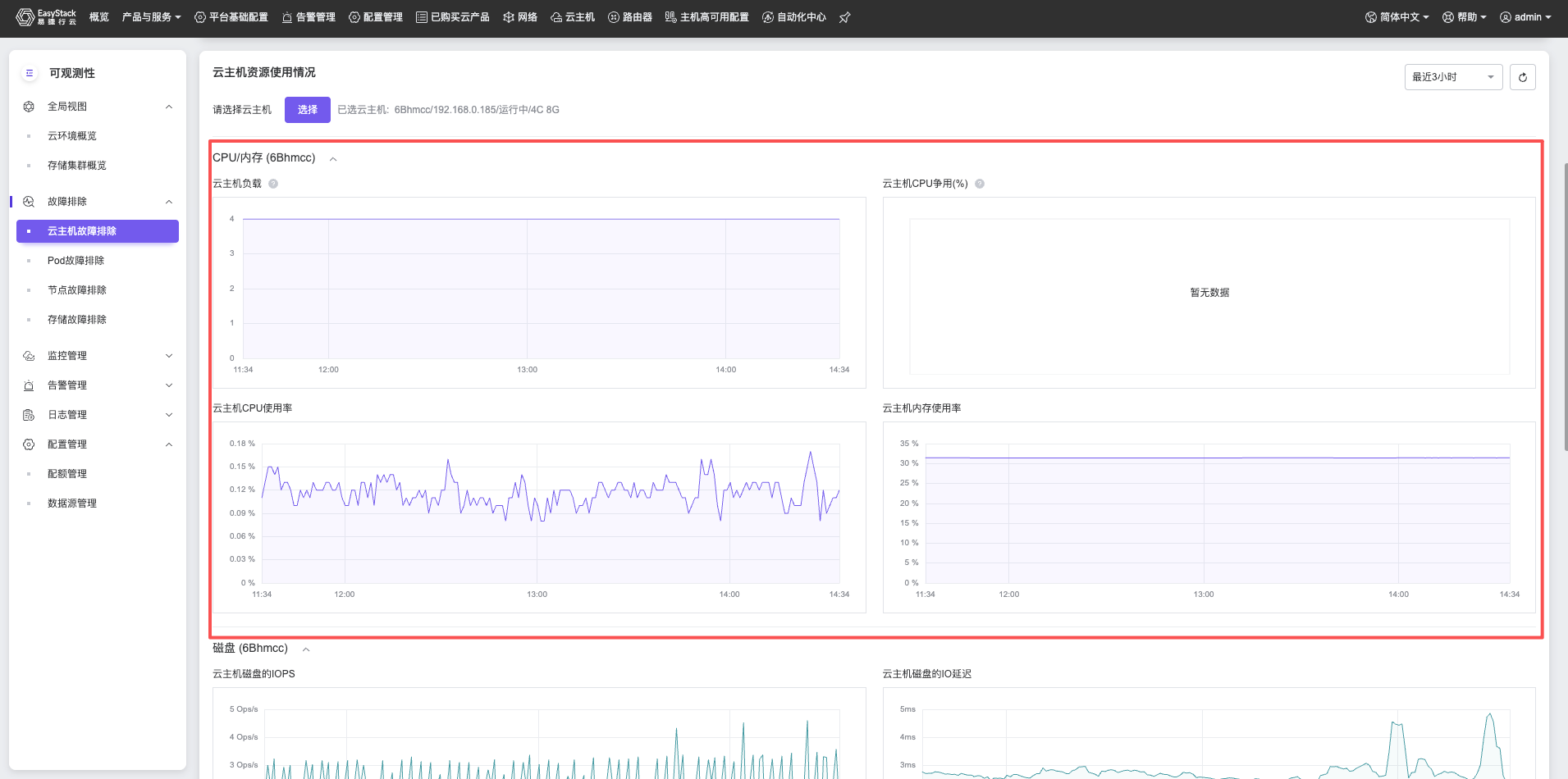Click the 日志管理 sidebar icon

29,415
